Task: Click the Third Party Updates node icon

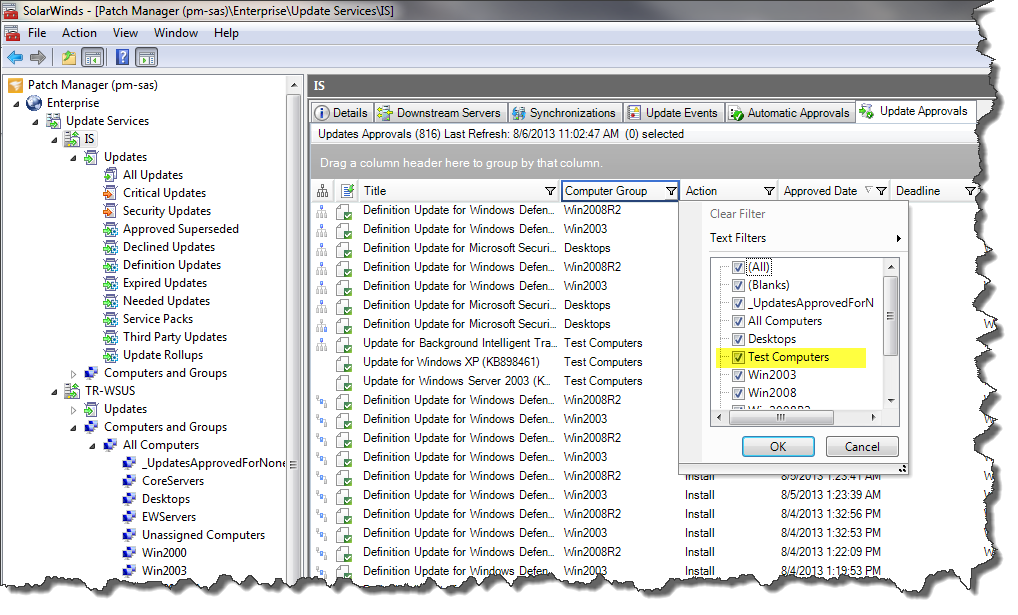Action: point(110,337)
